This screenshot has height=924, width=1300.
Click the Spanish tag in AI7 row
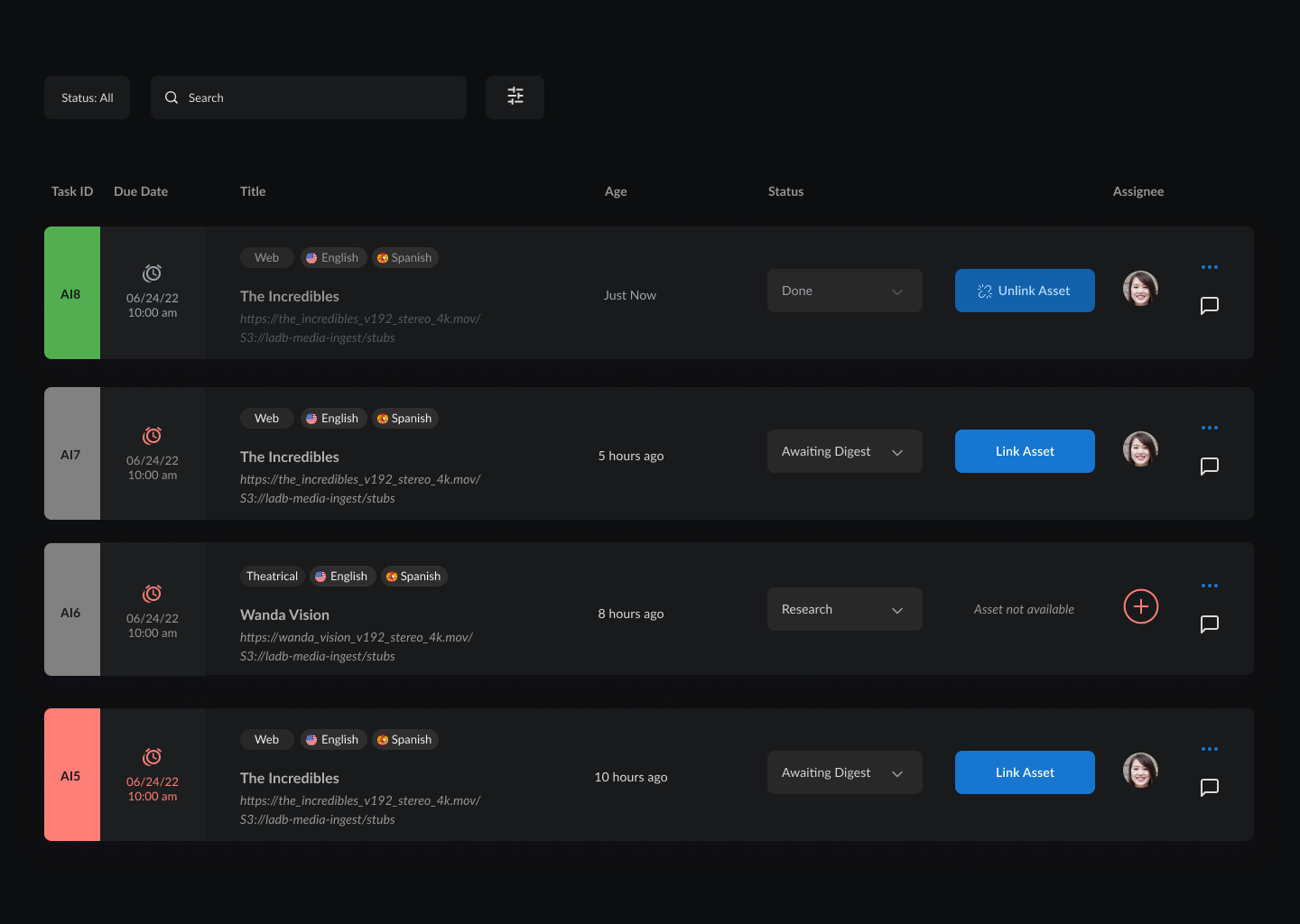click(405, 419)
